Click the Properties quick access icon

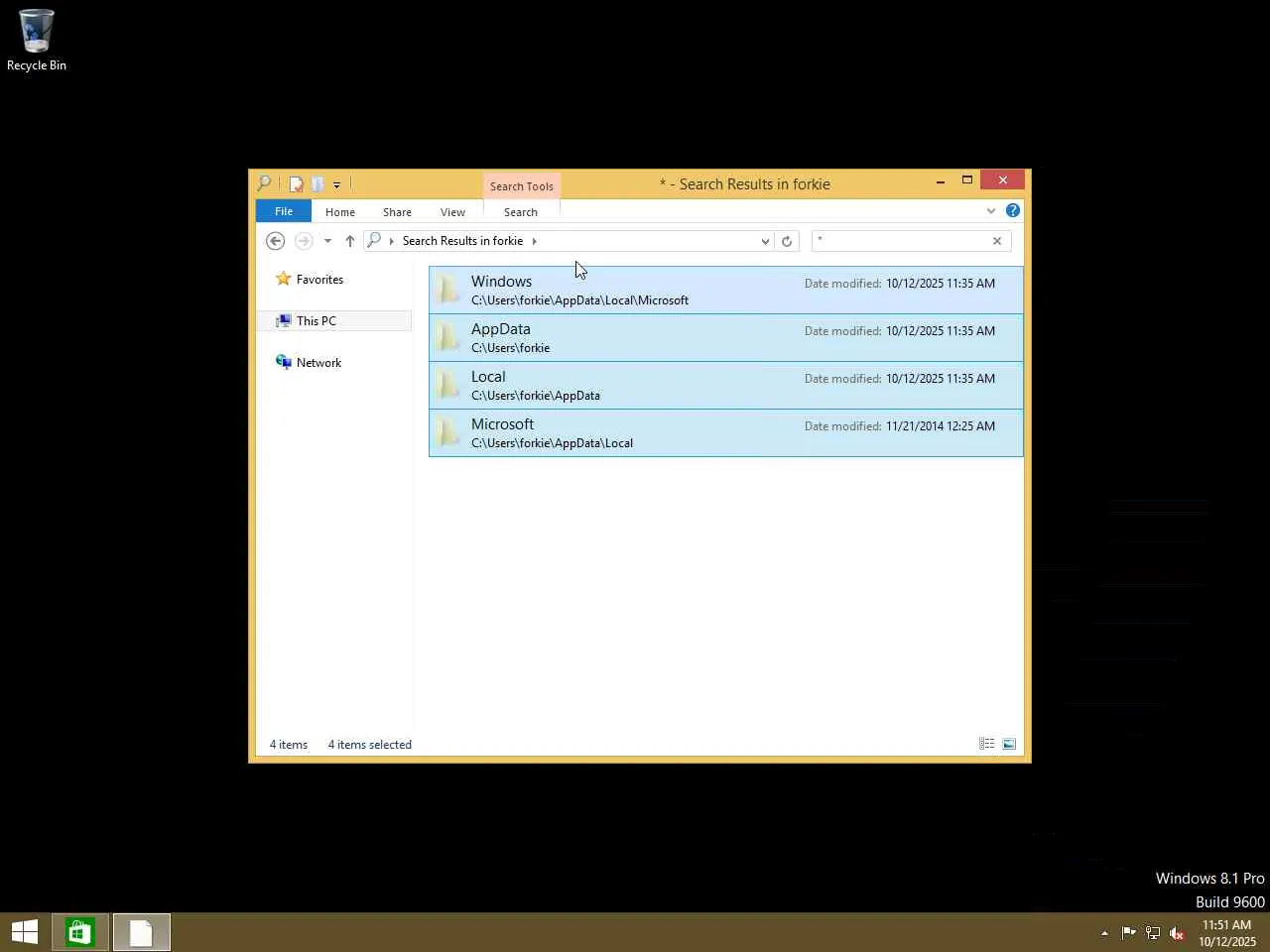pos(296,183)
